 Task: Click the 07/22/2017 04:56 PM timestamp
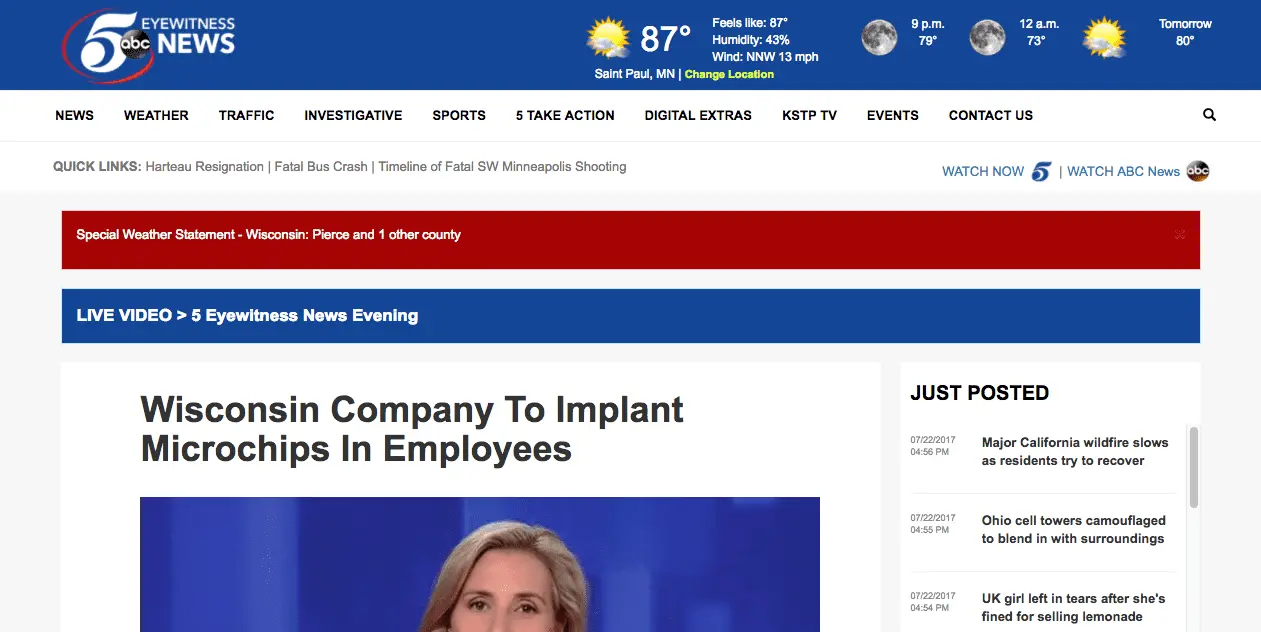coord(933,446)
